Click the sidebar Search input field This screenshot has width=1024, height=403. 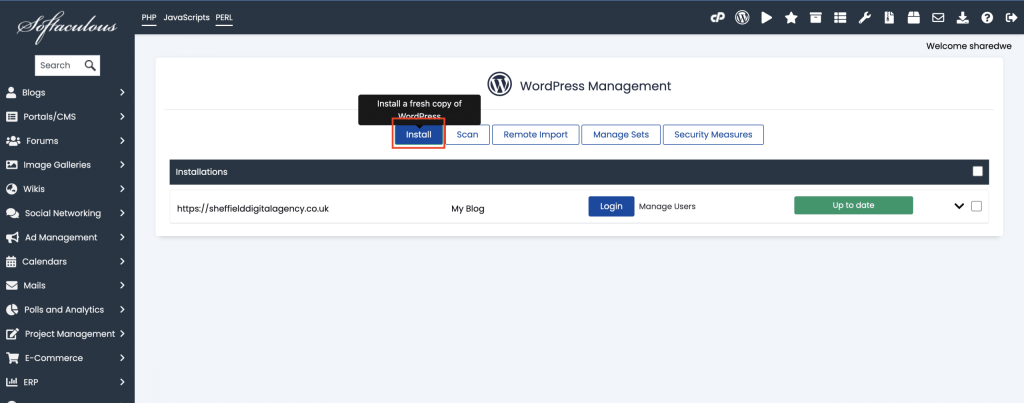tap(59, 65)
